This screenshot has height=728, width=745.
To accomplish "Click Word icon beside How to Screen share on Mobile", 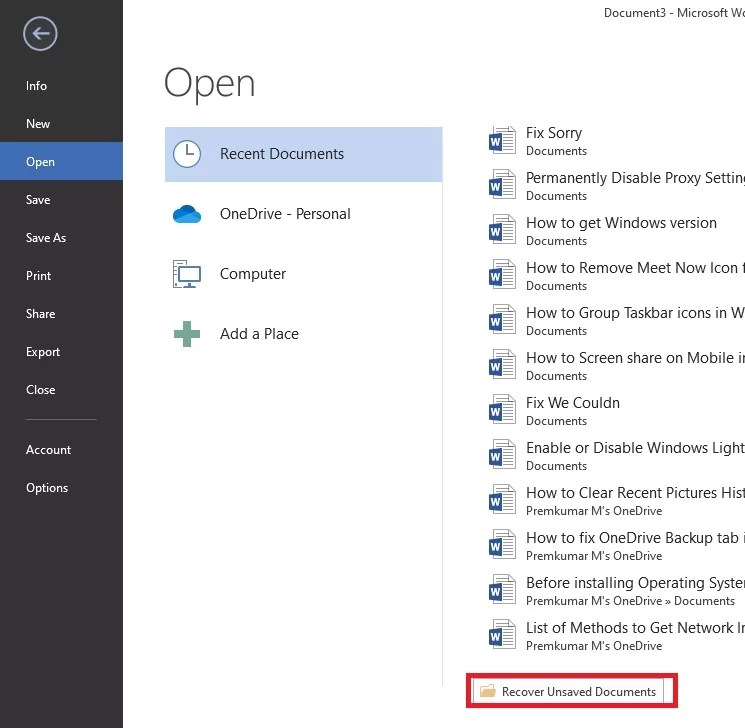I will point(502,365).
